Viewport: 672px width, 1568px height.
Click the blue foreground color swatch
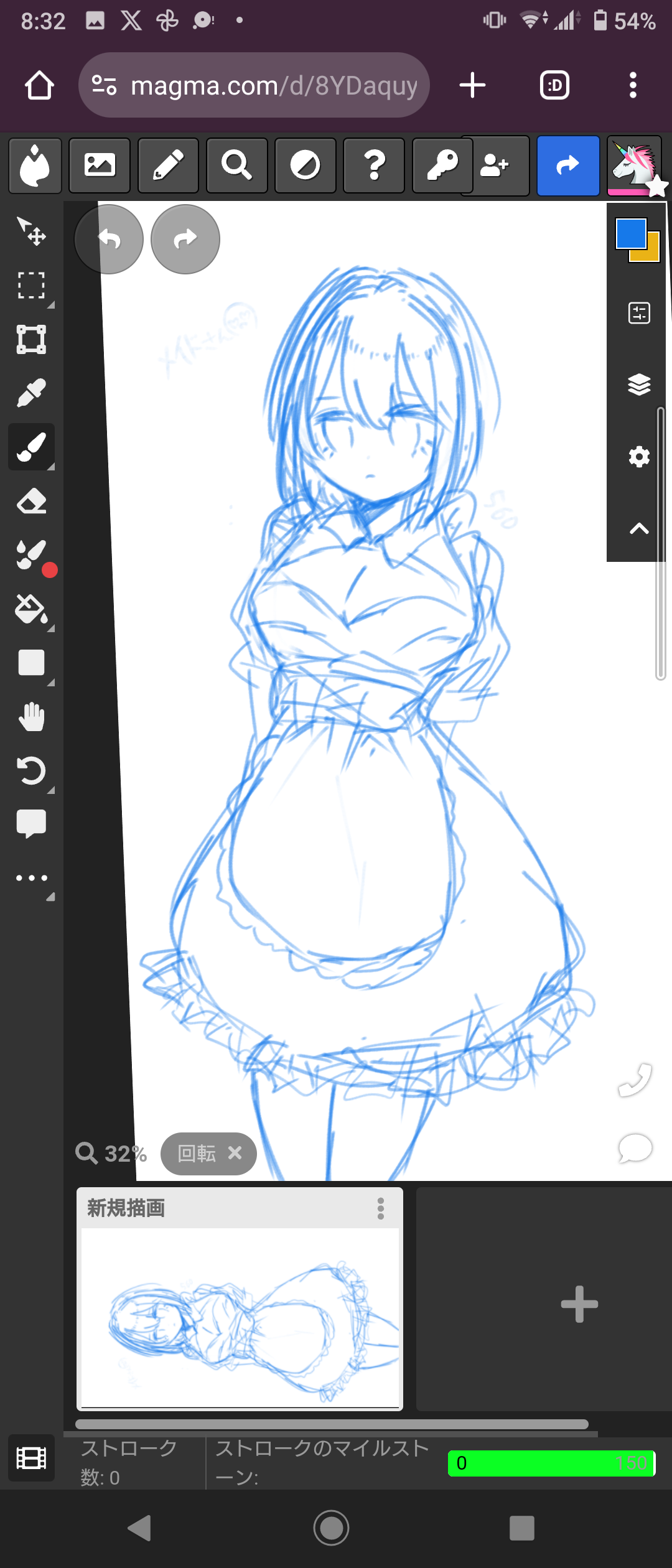[631, 234]
